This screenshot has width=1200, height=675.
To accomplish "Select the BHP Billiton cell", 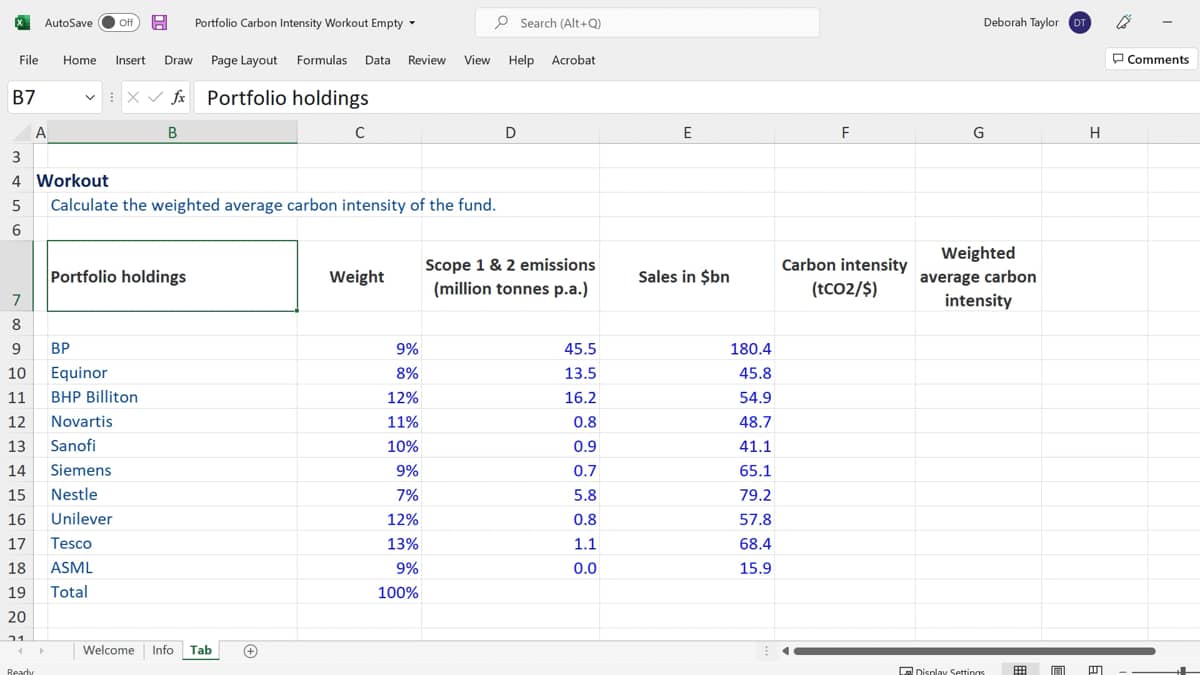I will tap(172, 397).
